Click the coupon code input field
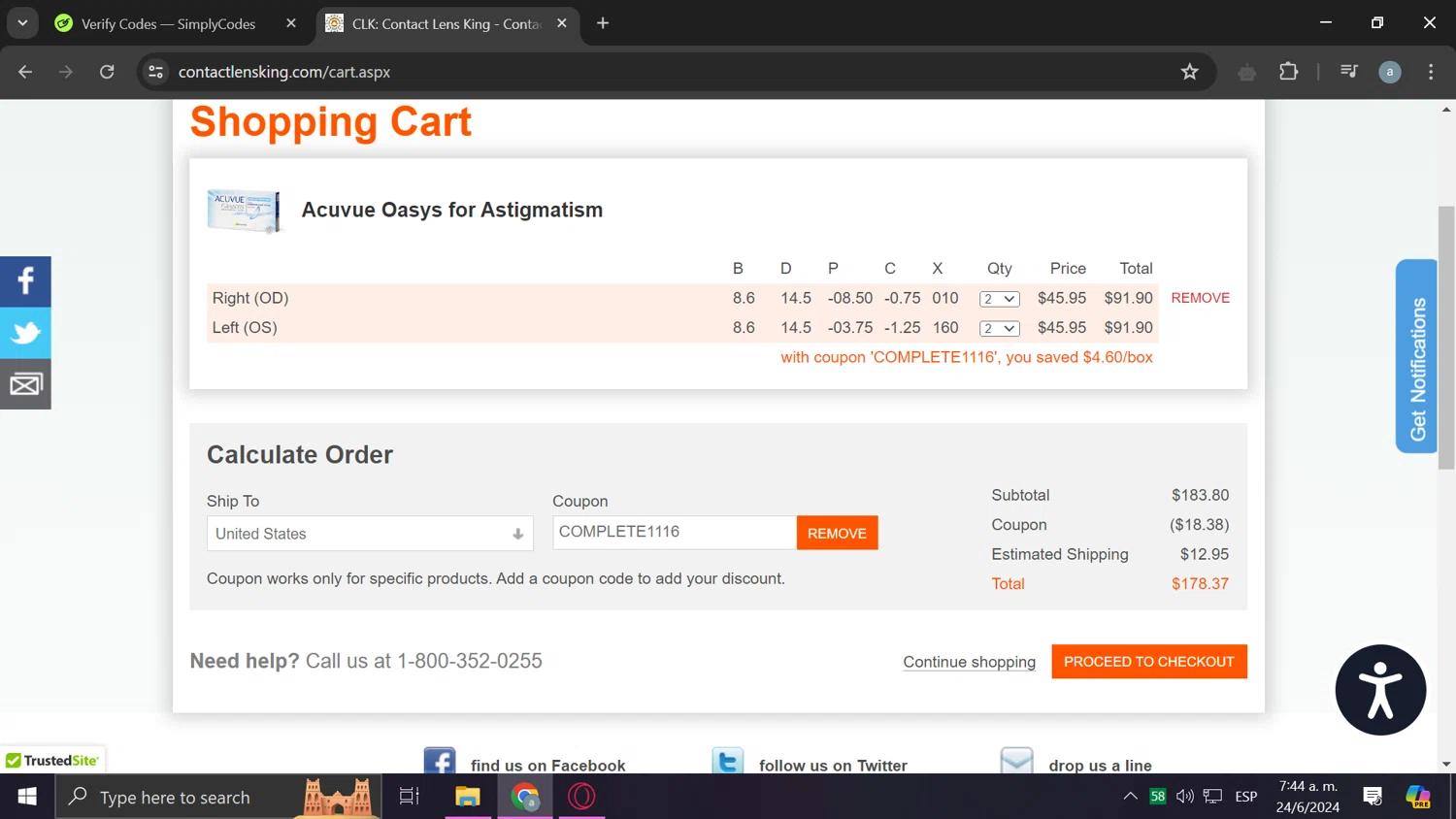This screenshot has height=819, width=1456. [675, 533]
